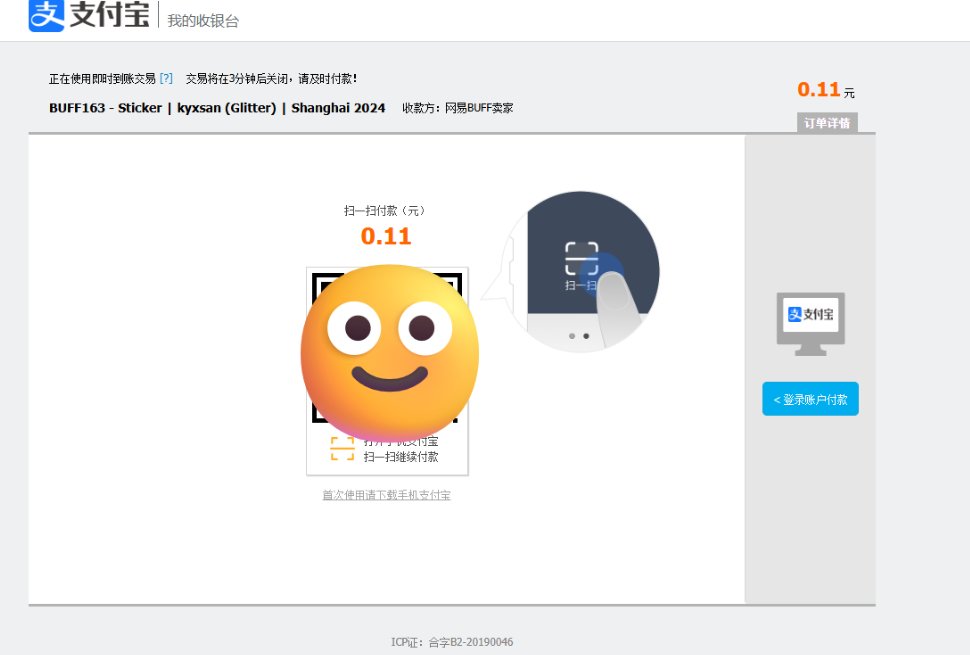Screen dimensions: 970x655
Task: Click the ICP证 license text in the footer
Action: point(452,642)
